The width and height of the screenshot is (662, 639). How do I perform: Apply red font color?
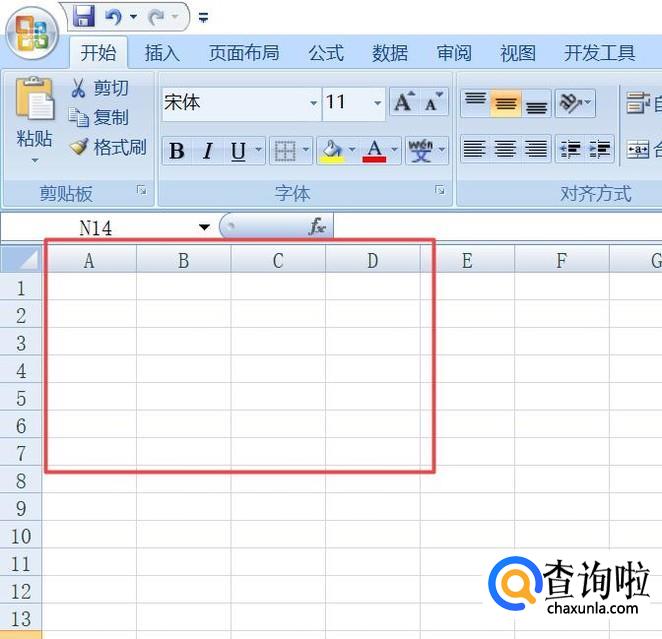click(374, 151)
